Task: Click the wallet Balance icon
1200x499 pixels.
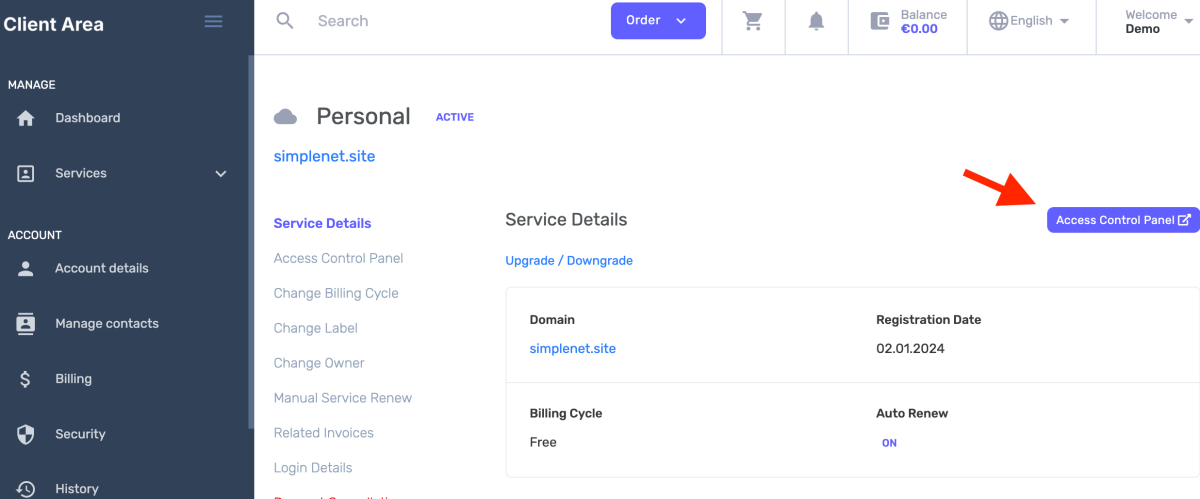Action: click(x=880, y=21)
